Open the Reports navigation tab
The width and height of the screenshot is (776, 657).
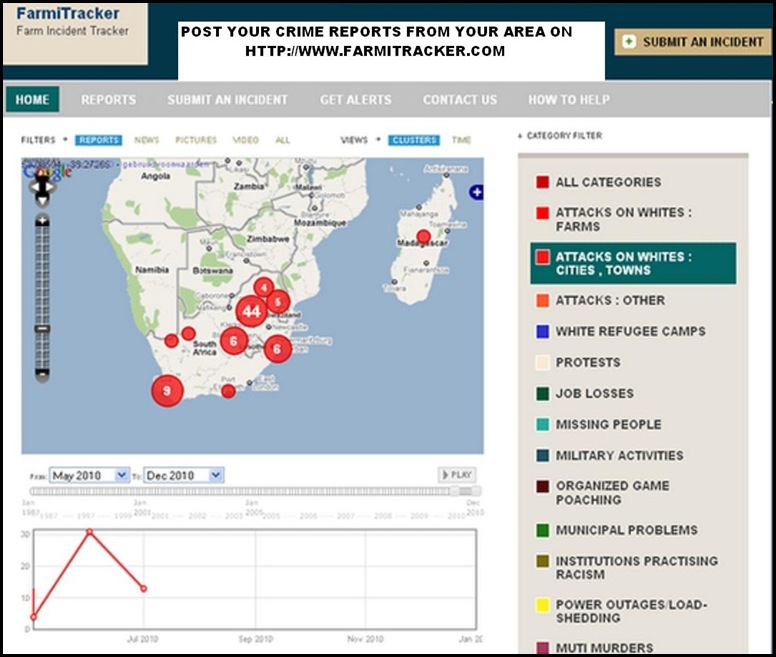pyautogui.click(x=108, y=99)
